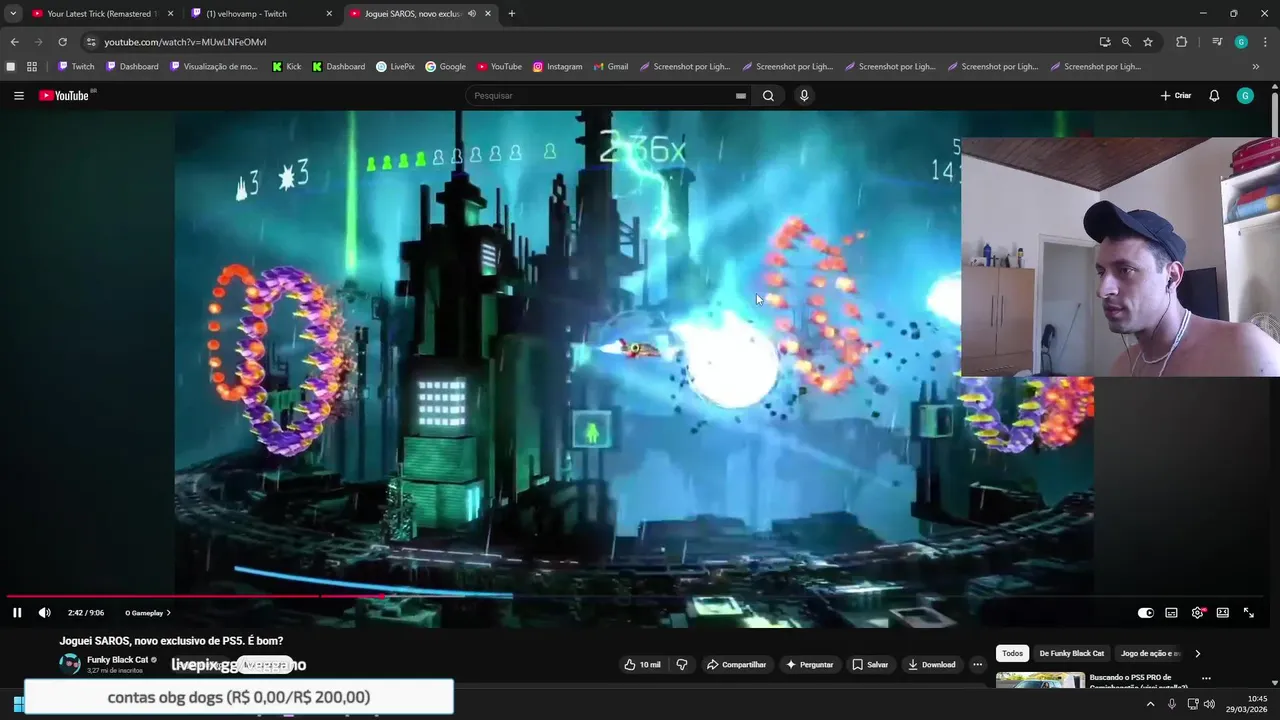Image resolution: width=1280 pixels, height=720 pixels.
Task: Open the Google bookmark
Action: [x=446, y=67]
